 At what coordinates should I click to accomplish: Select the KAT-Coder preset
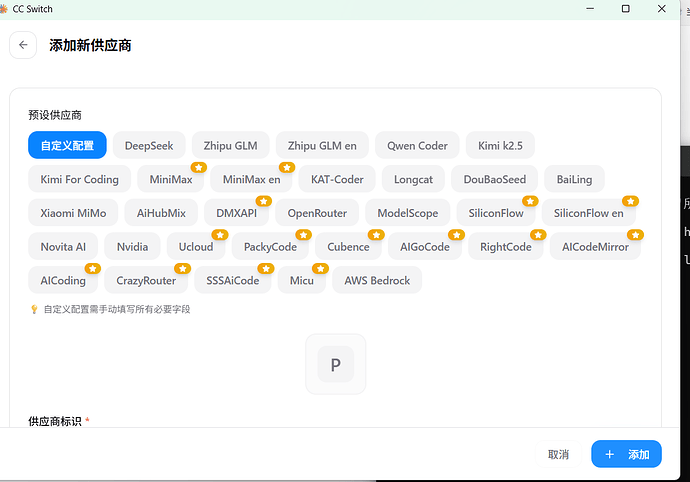pos(337,179)
